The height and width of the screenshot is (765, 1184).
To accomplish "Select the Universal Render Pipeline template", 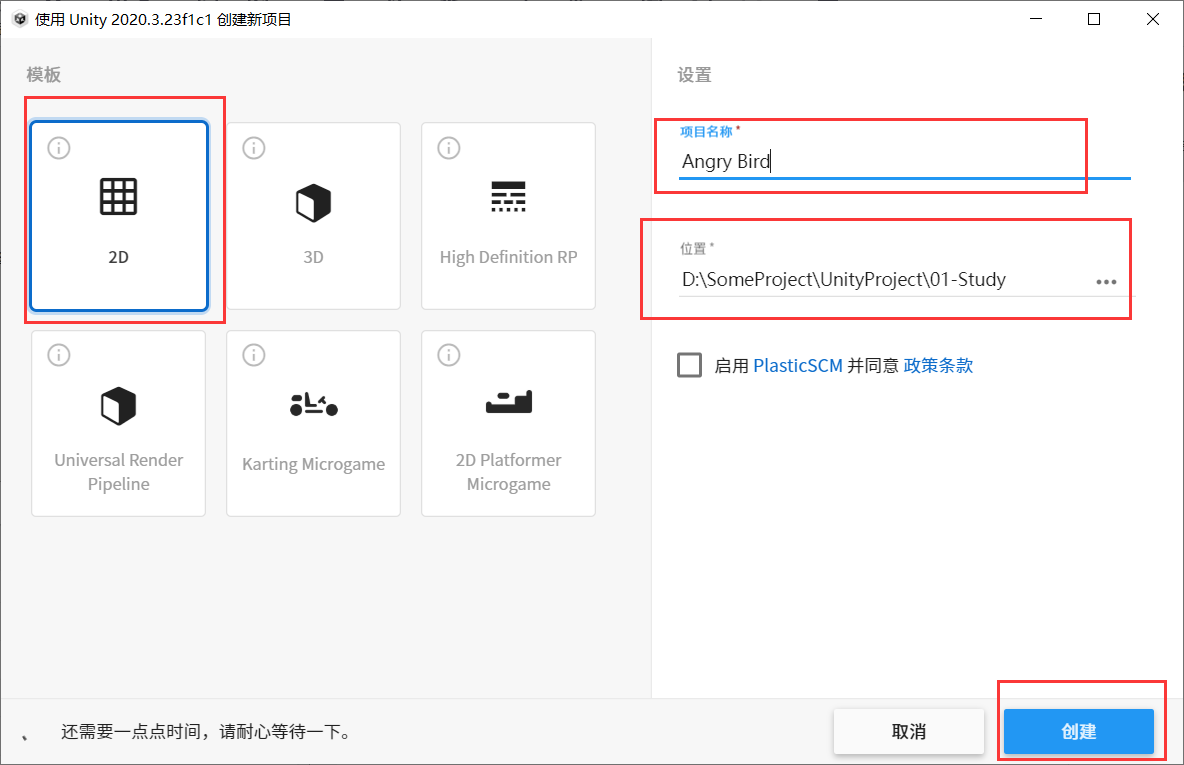I will point(119,424).
